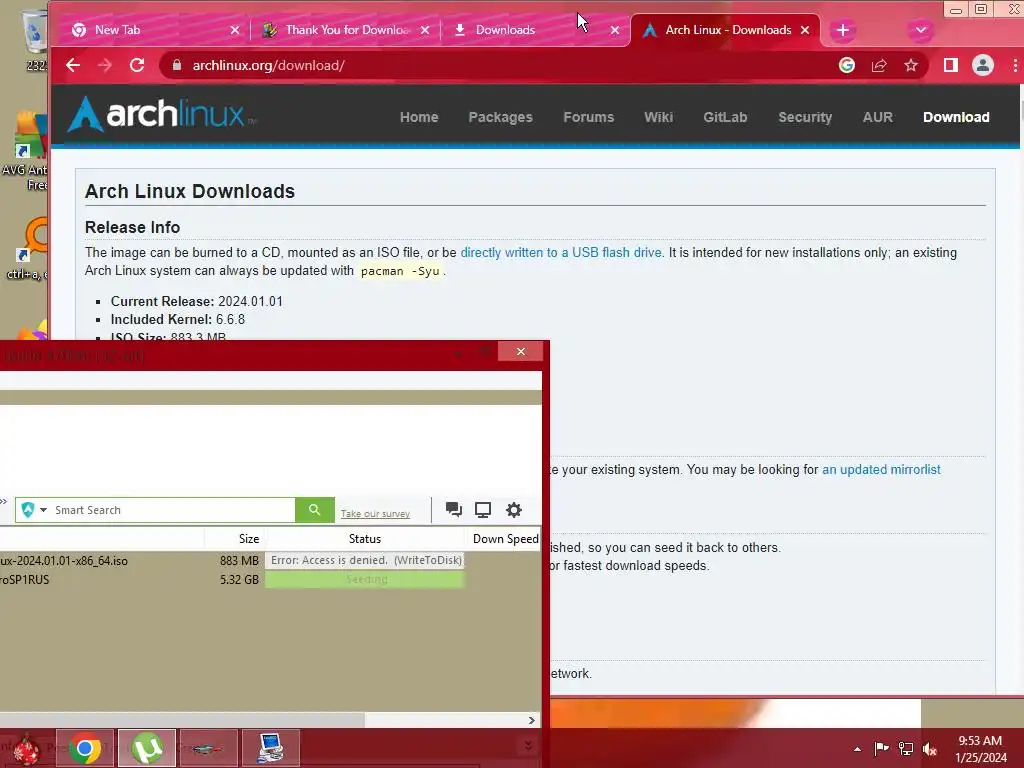1024x768 pixels.
Task: Close the New Tab tab
Action: [235, 30]
